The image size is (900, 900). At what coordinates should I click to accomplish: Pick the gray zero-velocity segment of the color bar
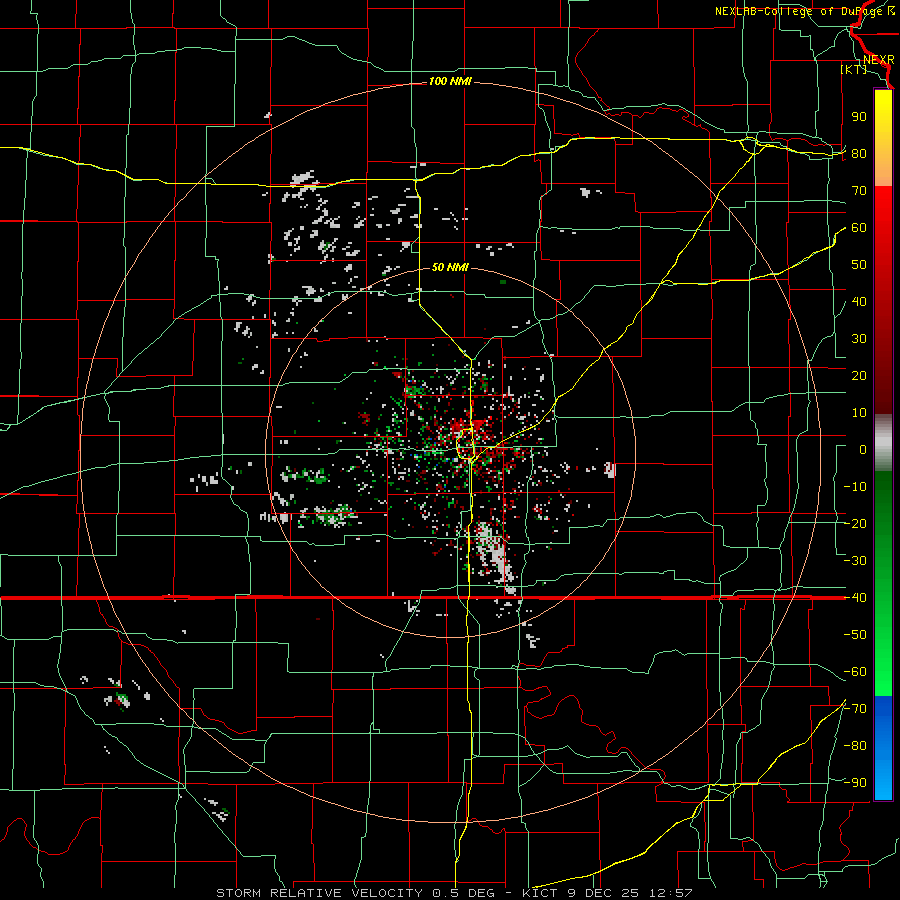(883, 442)
